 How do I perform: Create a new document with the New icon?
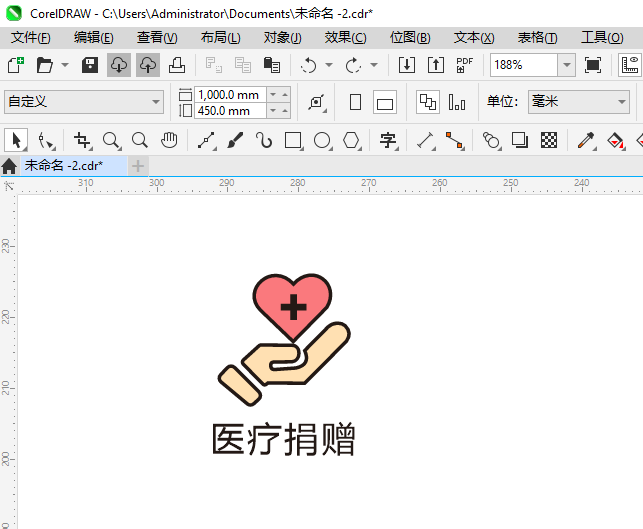click(16, 65)
